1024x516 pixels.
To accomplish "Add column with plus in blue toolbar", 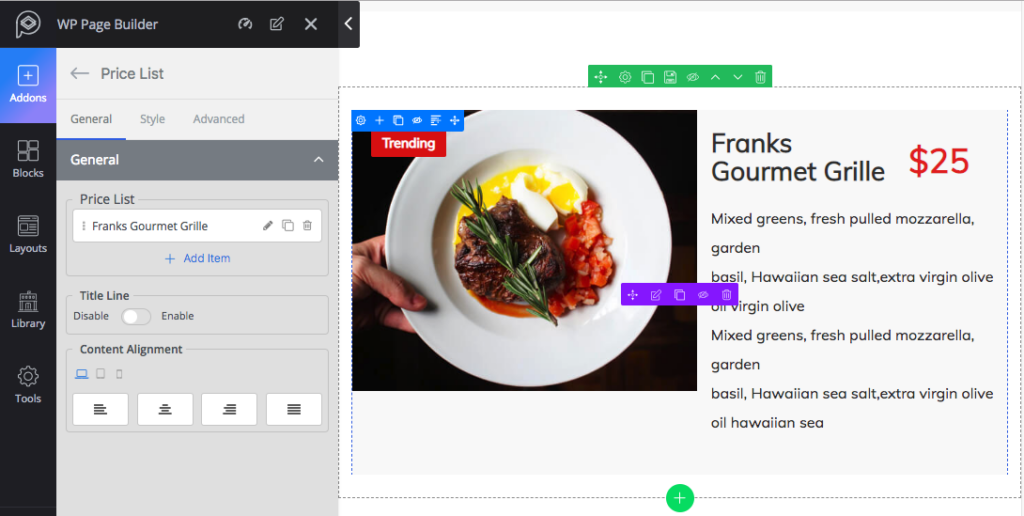I will tap(379, 120).
